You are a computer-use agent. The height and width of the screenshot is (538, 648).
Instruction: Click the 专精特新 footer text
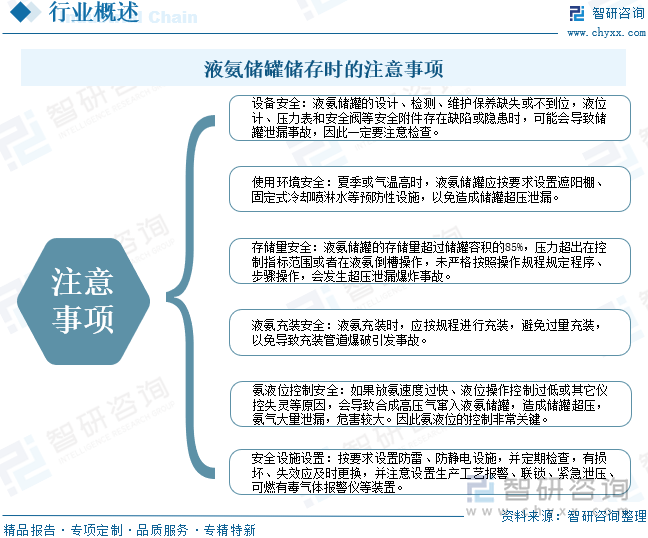[x=230, y=530]
